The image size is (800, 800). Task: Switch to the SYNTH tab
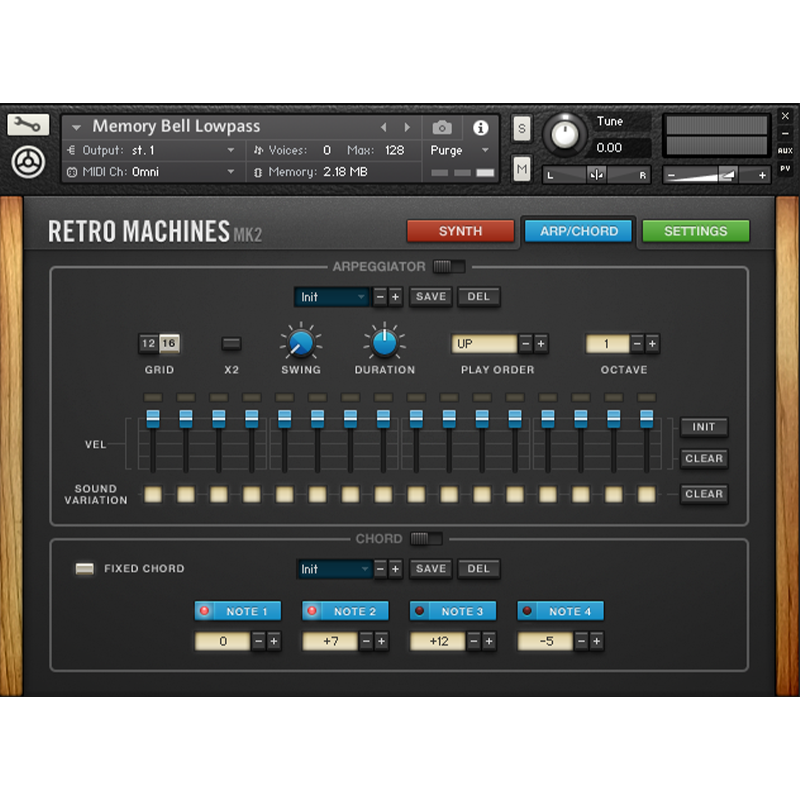[460, 231]
